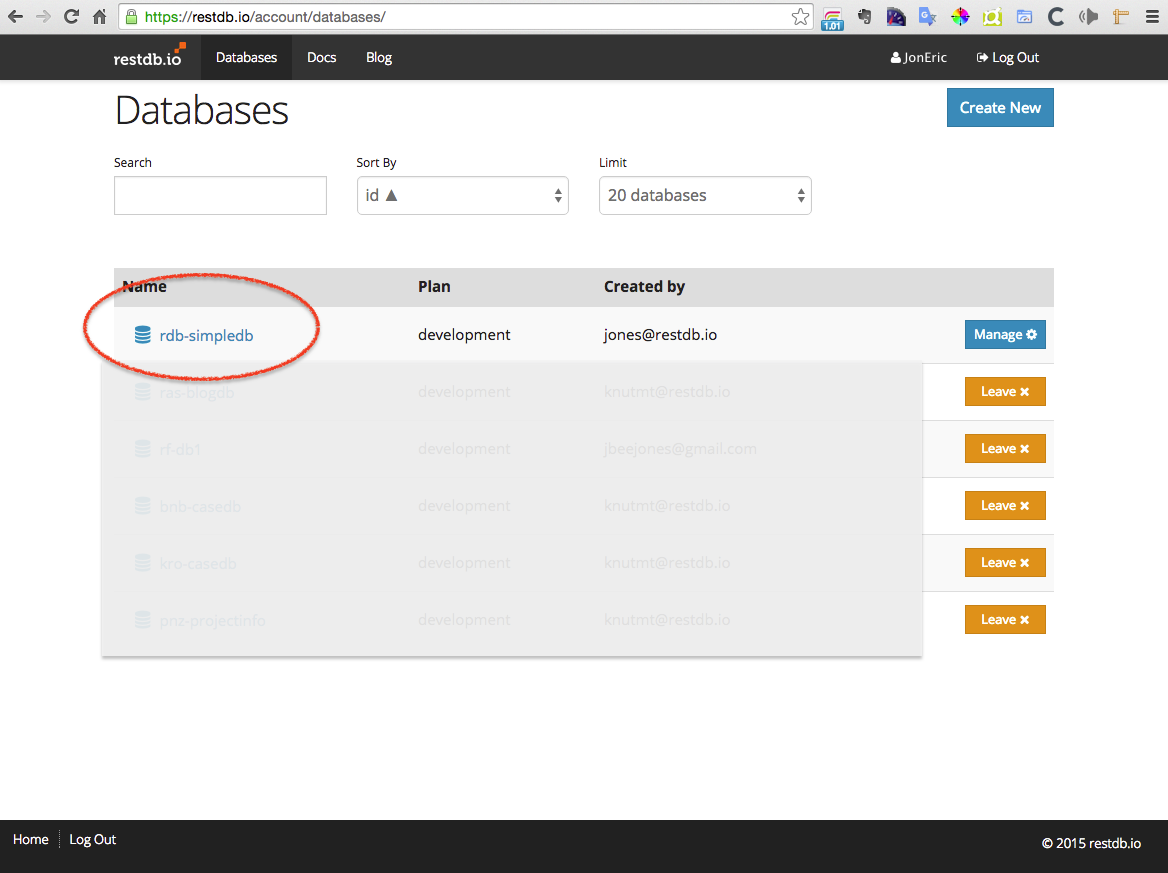This screenshot has height=873, width=1168.
Task: Click the Name column header
Action: [x=145, y=287]
